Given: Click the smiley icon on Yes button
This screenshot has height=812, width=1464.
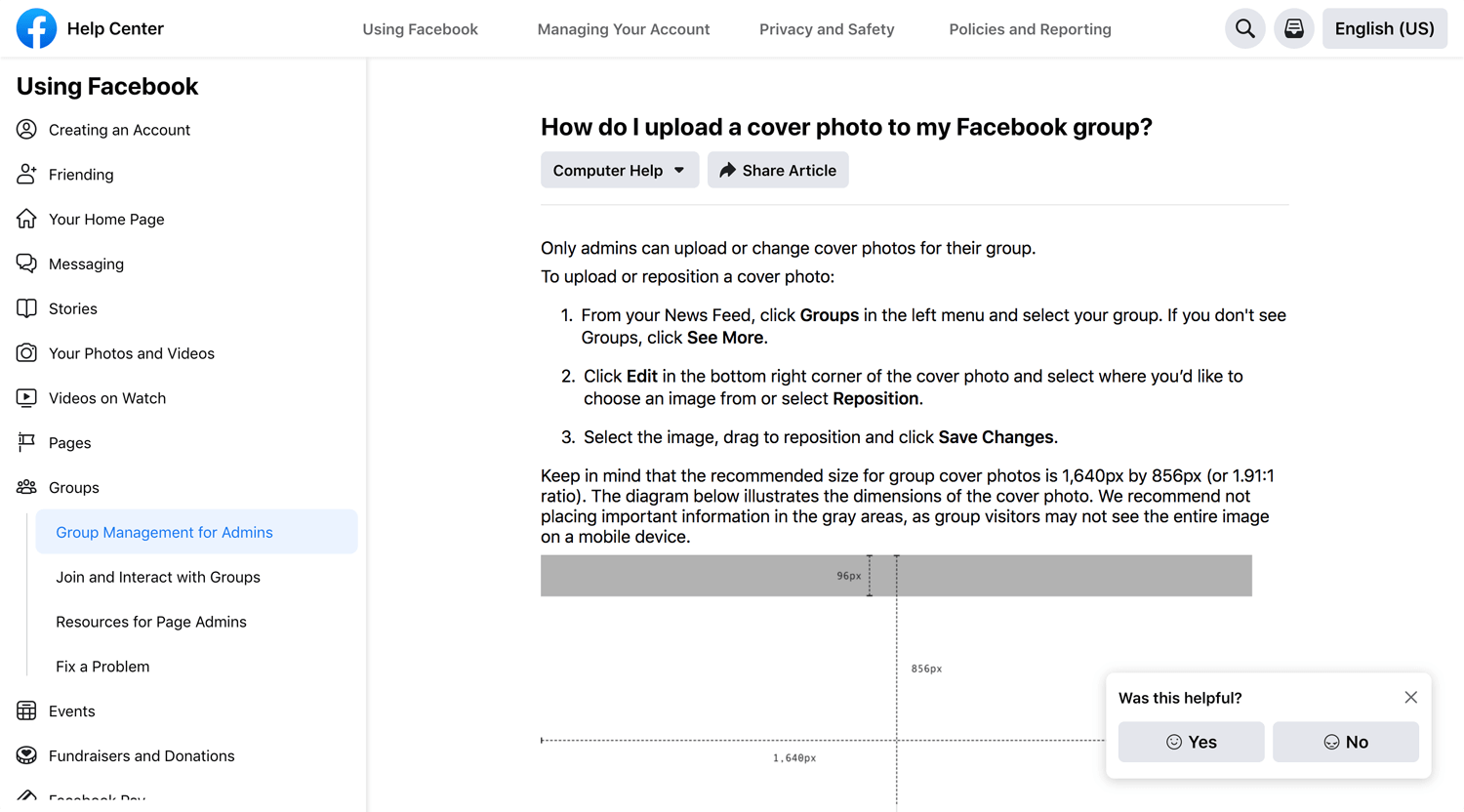Looking at the screenshot, I should point(1174,742).
